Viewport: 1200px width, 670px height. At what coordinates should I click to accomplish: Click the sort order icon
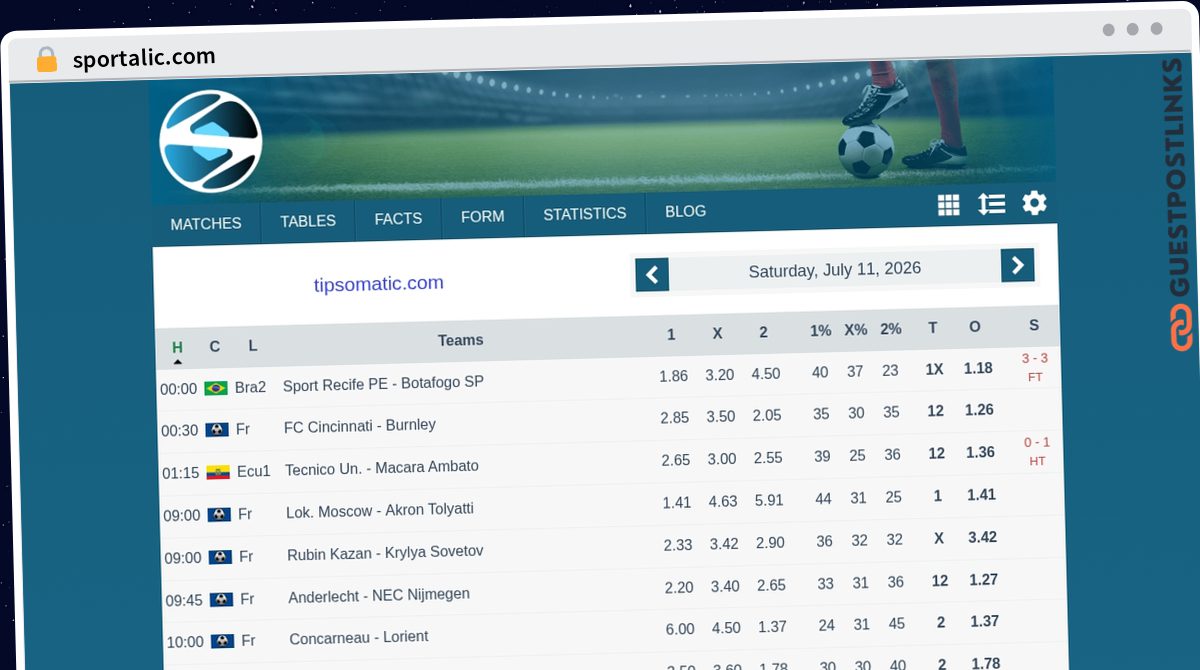pos(991,204)
